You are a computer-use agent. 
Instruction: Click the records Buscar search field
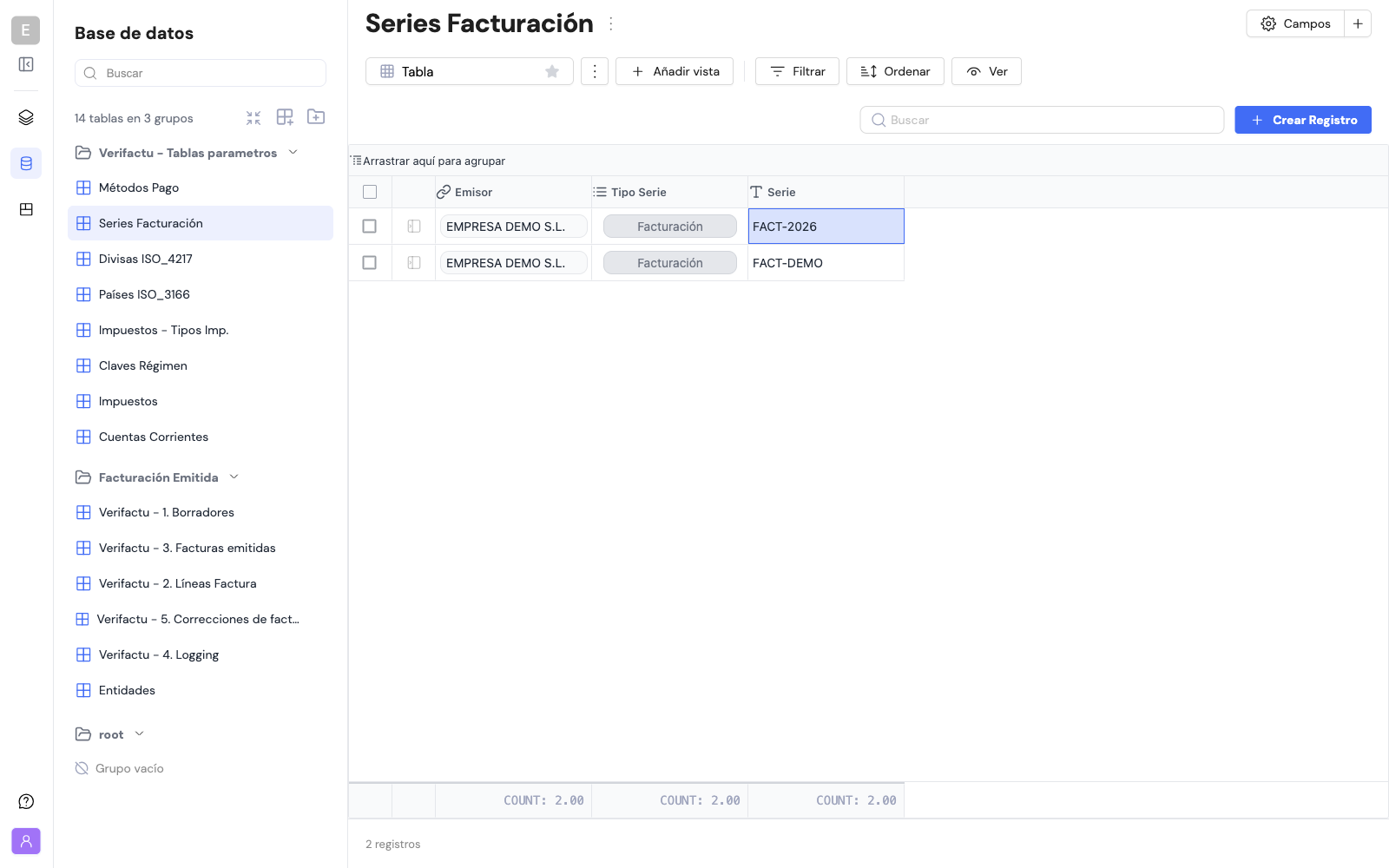1042,120
